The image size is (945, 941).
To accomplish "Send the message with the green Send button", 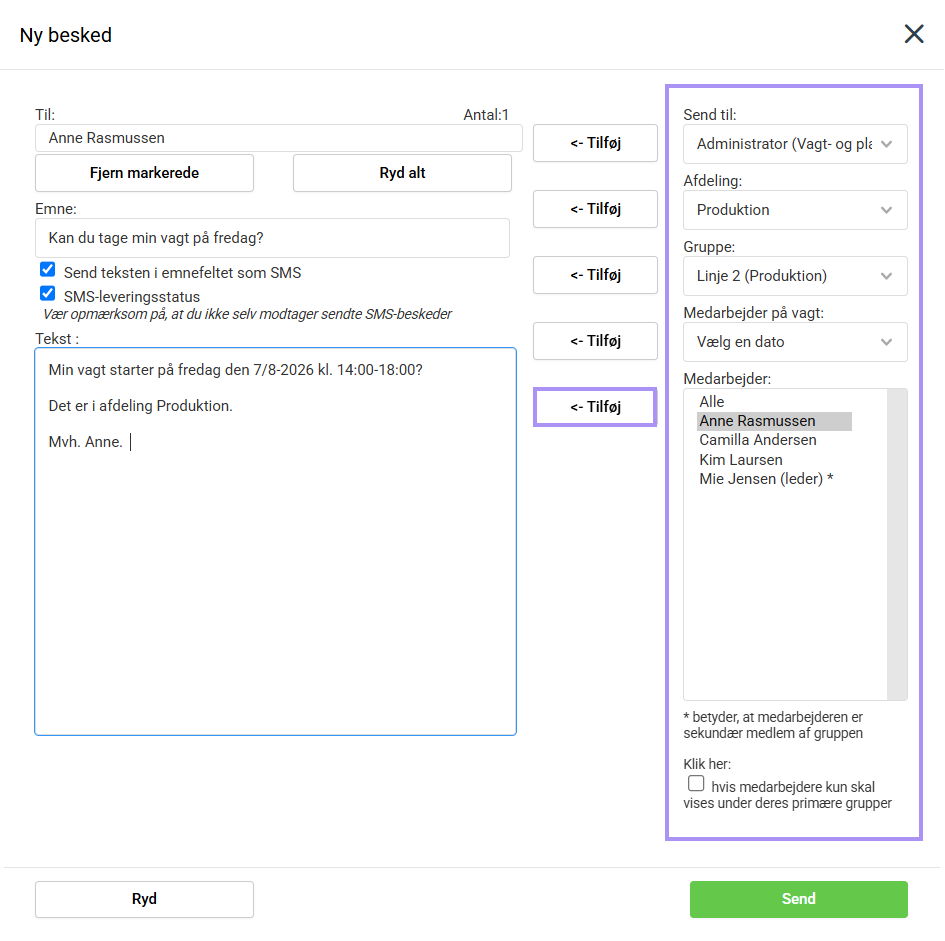I will 799,899.
